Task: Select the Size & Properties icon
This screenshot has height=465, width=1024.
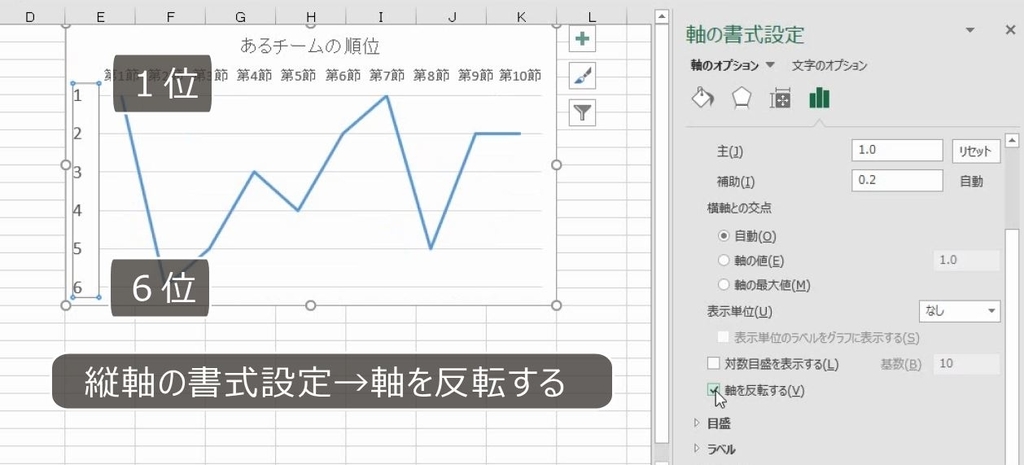Action: coord(780,99)
